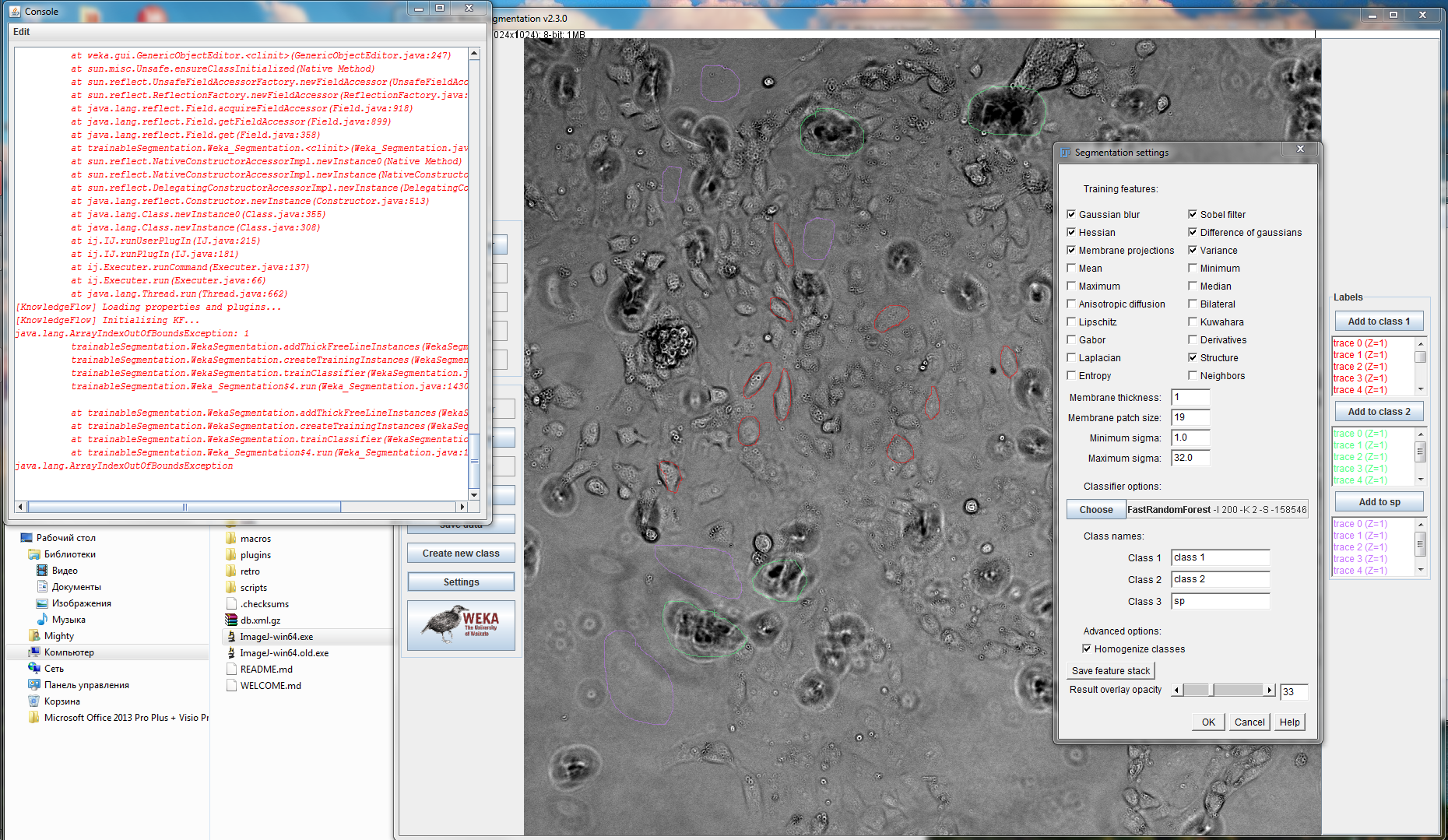1448x840 pixels.
Task: Click the Save feature stack button
Action: click(1110, 670)
